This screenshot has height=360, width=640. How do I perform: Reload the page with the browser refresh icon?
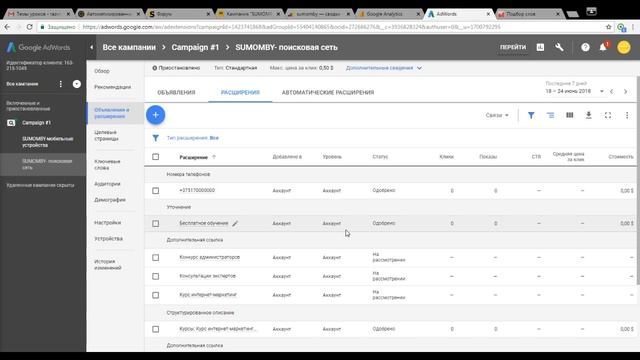29,27
